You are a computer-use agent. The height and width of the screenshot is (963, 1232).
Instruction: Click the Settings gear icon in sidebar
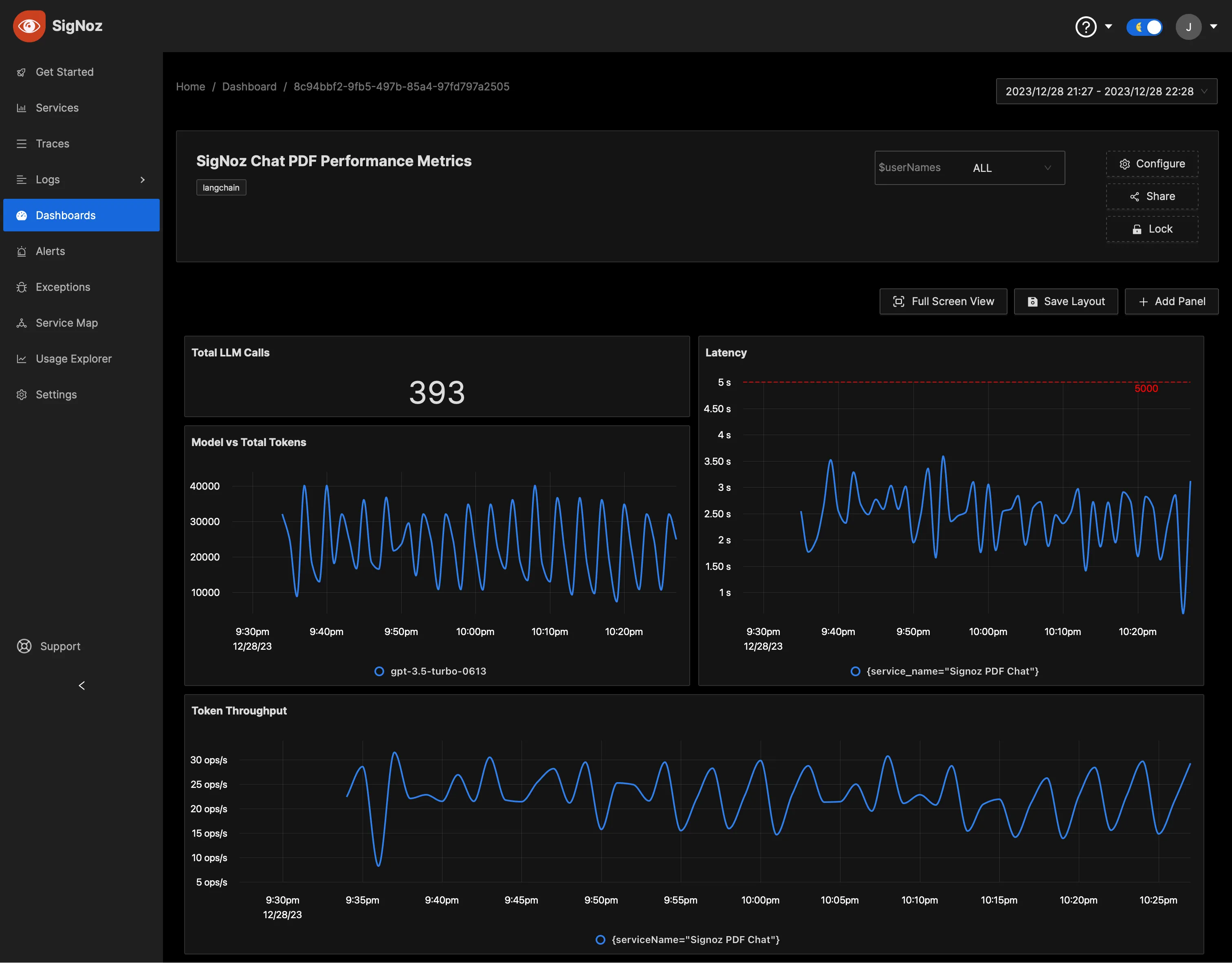tap(22, 395)
